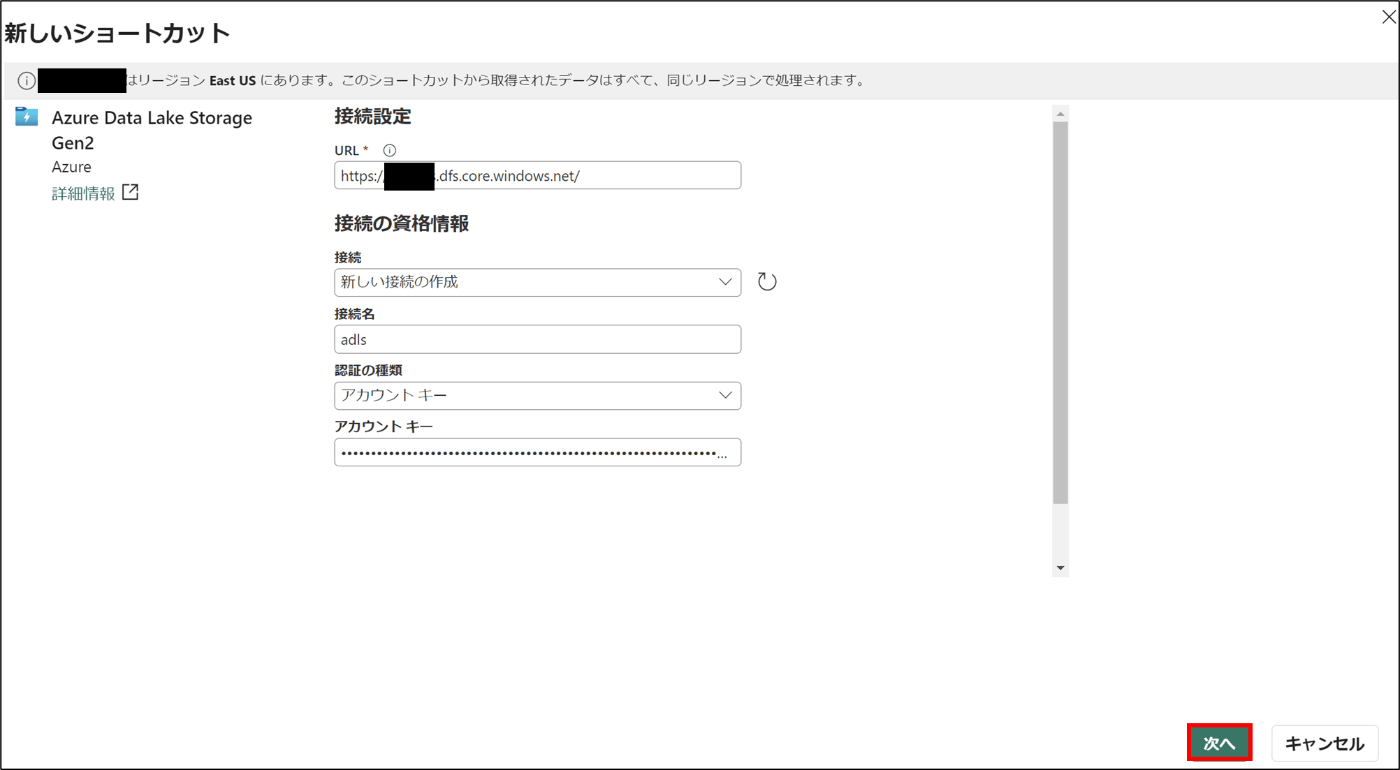Screen dimensions: 1400x770
Task: Click the 接続名 label
Action: tap(355, 314)
